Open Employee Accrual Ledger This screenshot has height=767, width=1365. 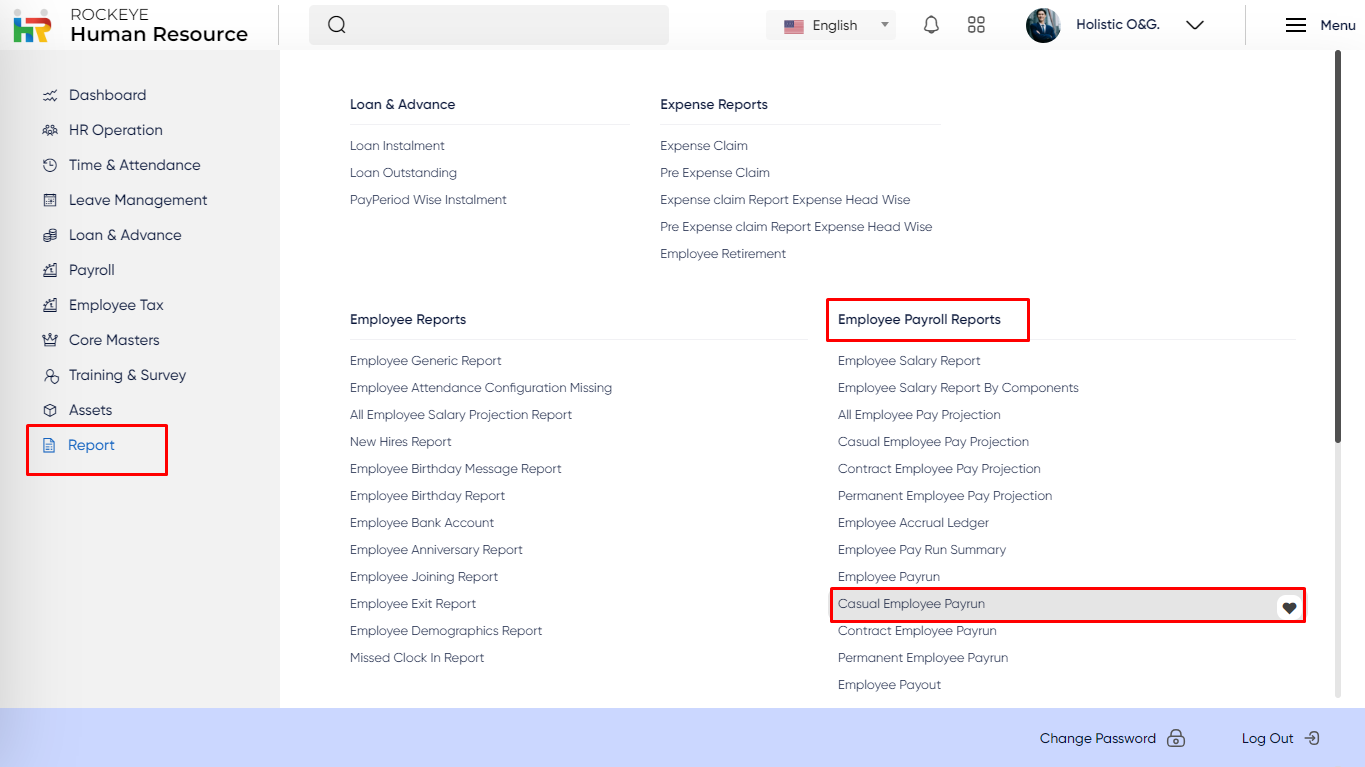913,523
